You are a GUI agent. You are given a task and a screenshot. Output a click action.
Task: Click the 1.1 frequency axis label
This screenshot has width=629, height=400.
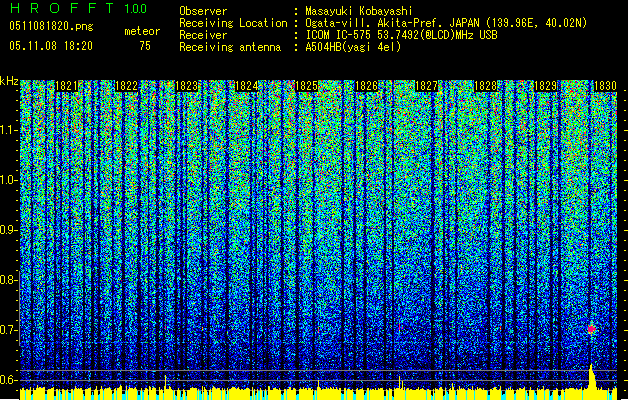(9, 130)
